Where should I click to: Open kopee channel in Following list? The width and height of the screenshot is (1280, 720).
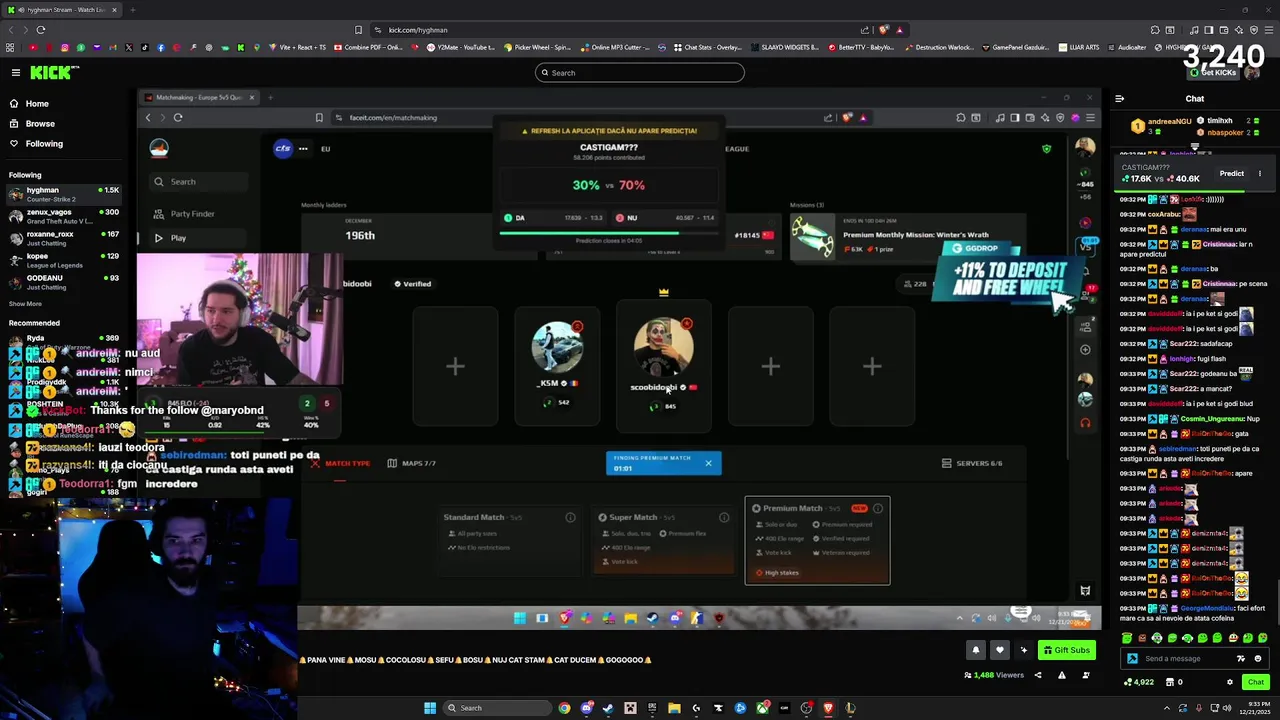63,260
